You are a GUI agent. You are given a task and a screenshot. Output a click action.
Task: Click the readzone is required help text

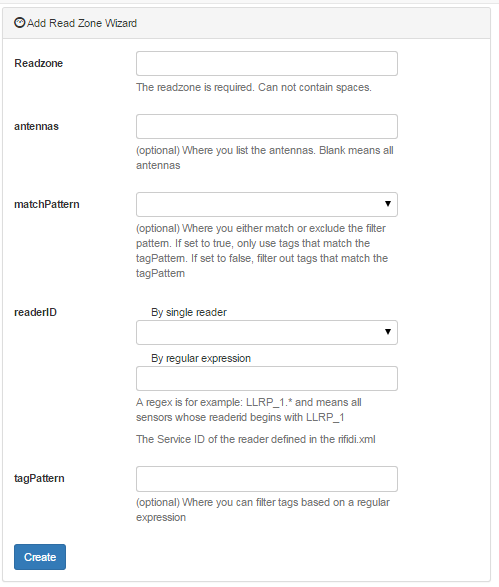pos(254,87)
